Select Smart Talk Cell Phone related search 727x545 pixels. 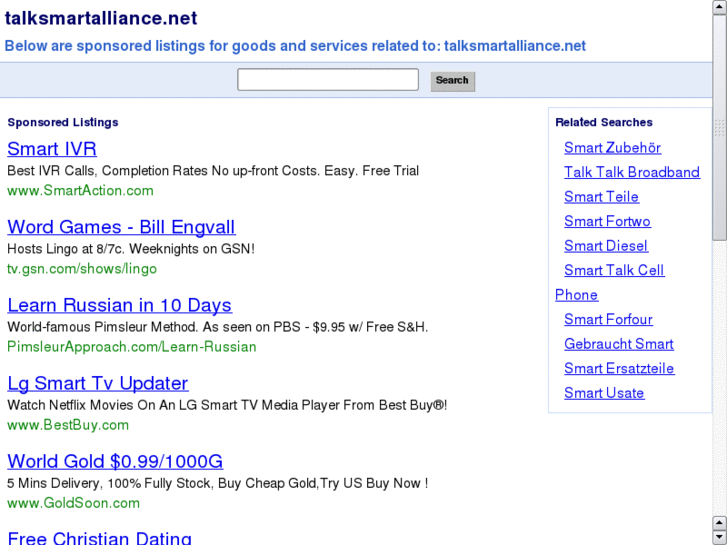click(x=614, y=270)
